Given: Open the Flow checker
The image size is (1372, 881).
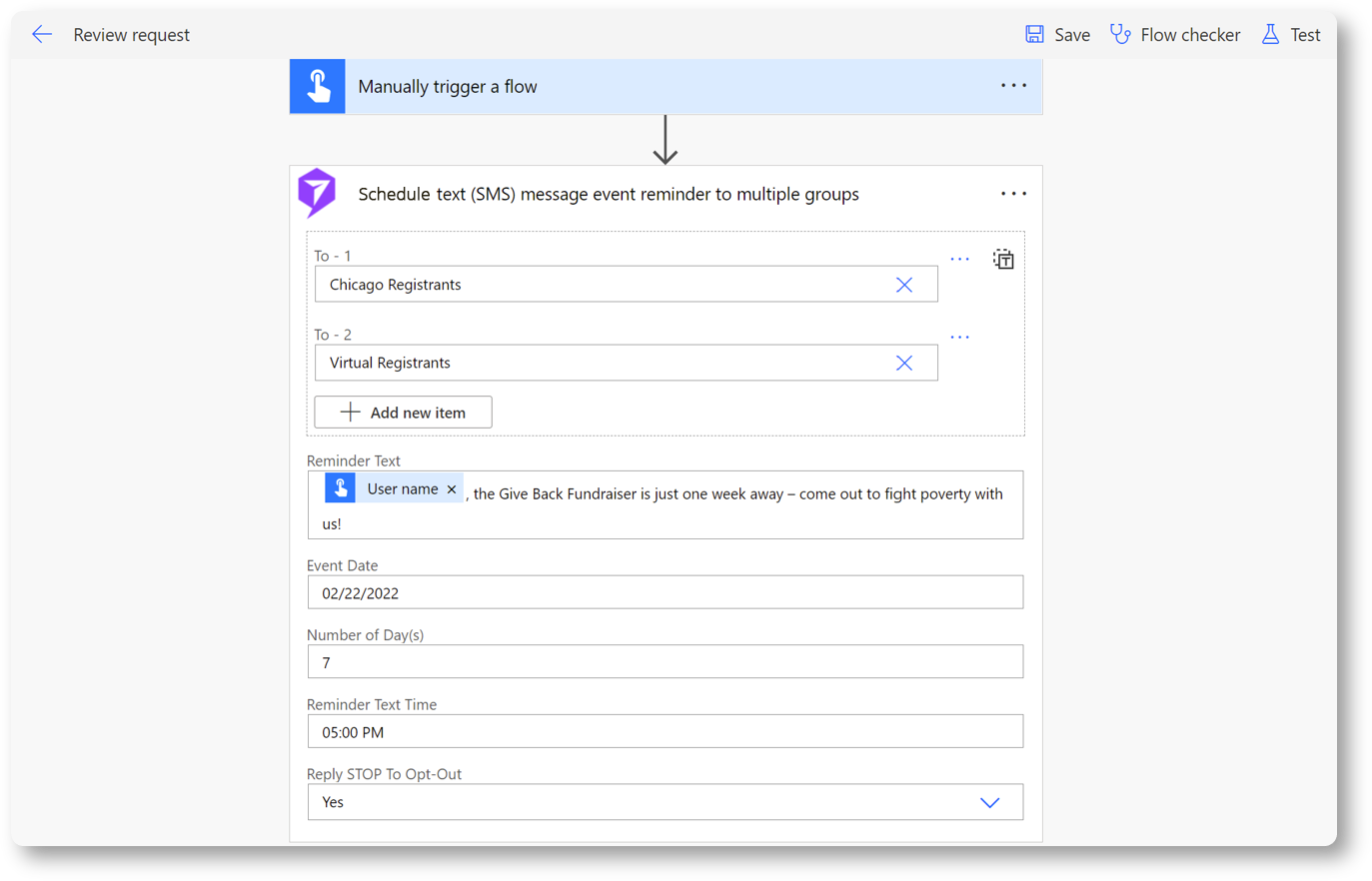Looking at the screenshot, I should point(1175,35).
